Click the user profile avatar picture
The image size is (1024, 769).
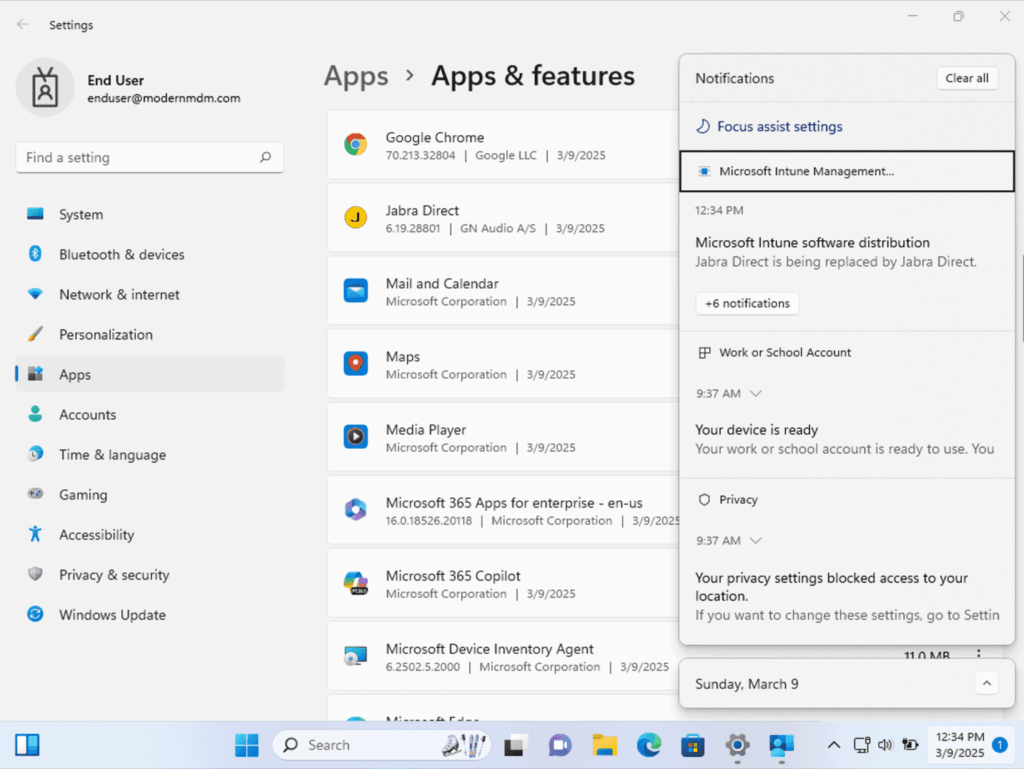pyautogui.click(x=45, y=88)
